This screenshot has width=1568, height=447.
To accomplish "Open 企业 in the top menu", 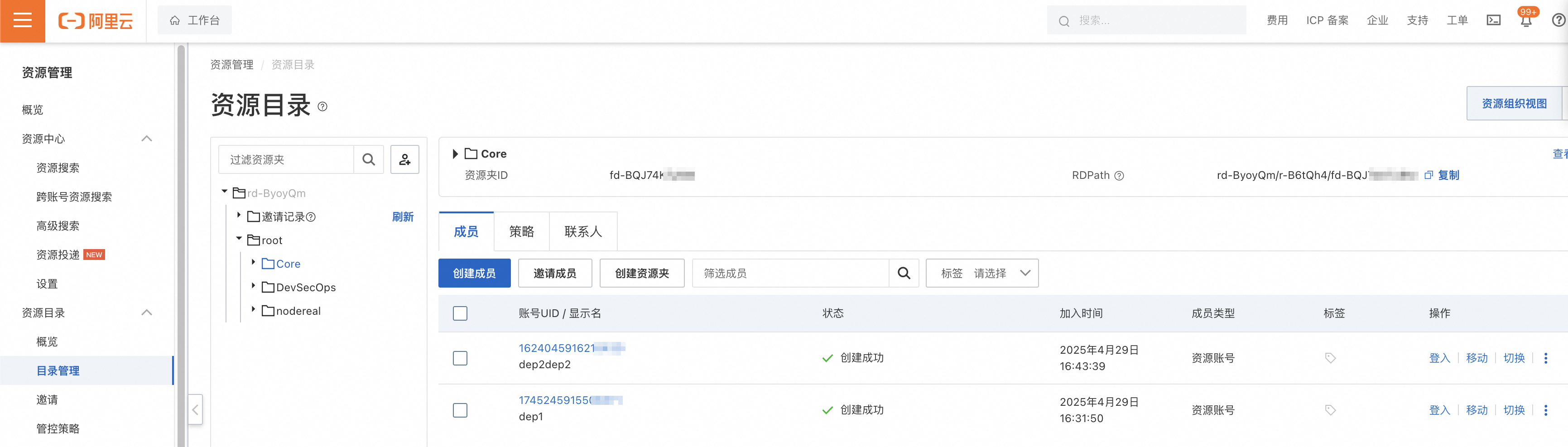I will click(1377, 21).
